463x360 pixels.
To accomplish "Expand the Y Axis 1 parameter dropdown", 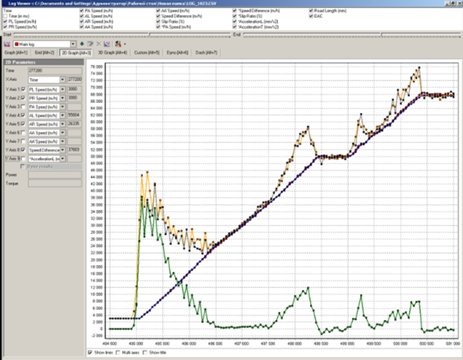I will pyautogui.click(x=62, y=89).
